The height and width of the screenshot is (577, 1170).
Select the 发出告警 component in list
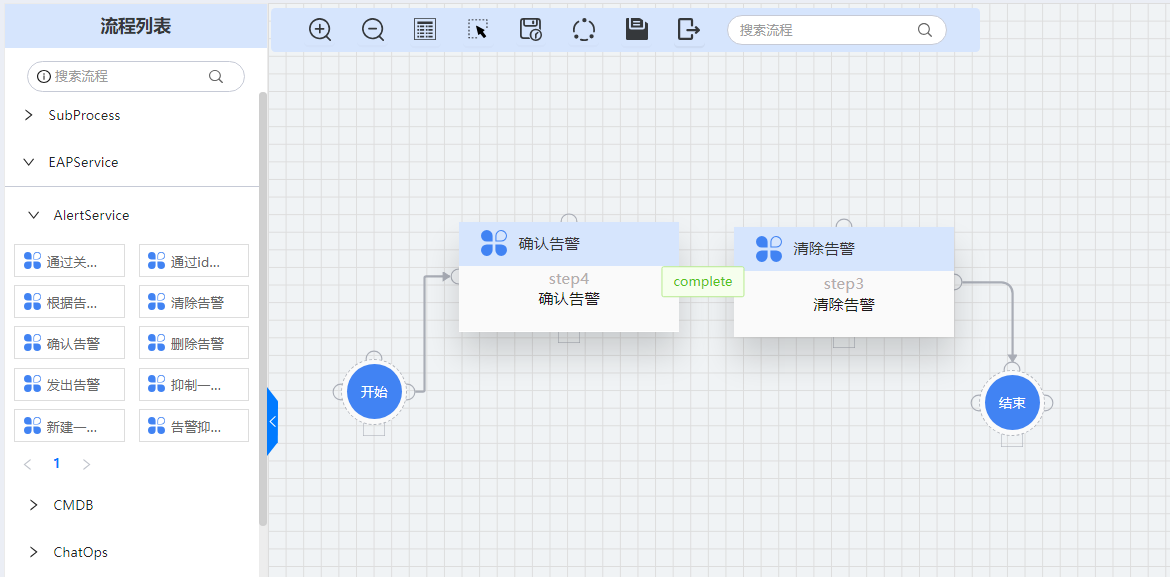click(70, 384)
